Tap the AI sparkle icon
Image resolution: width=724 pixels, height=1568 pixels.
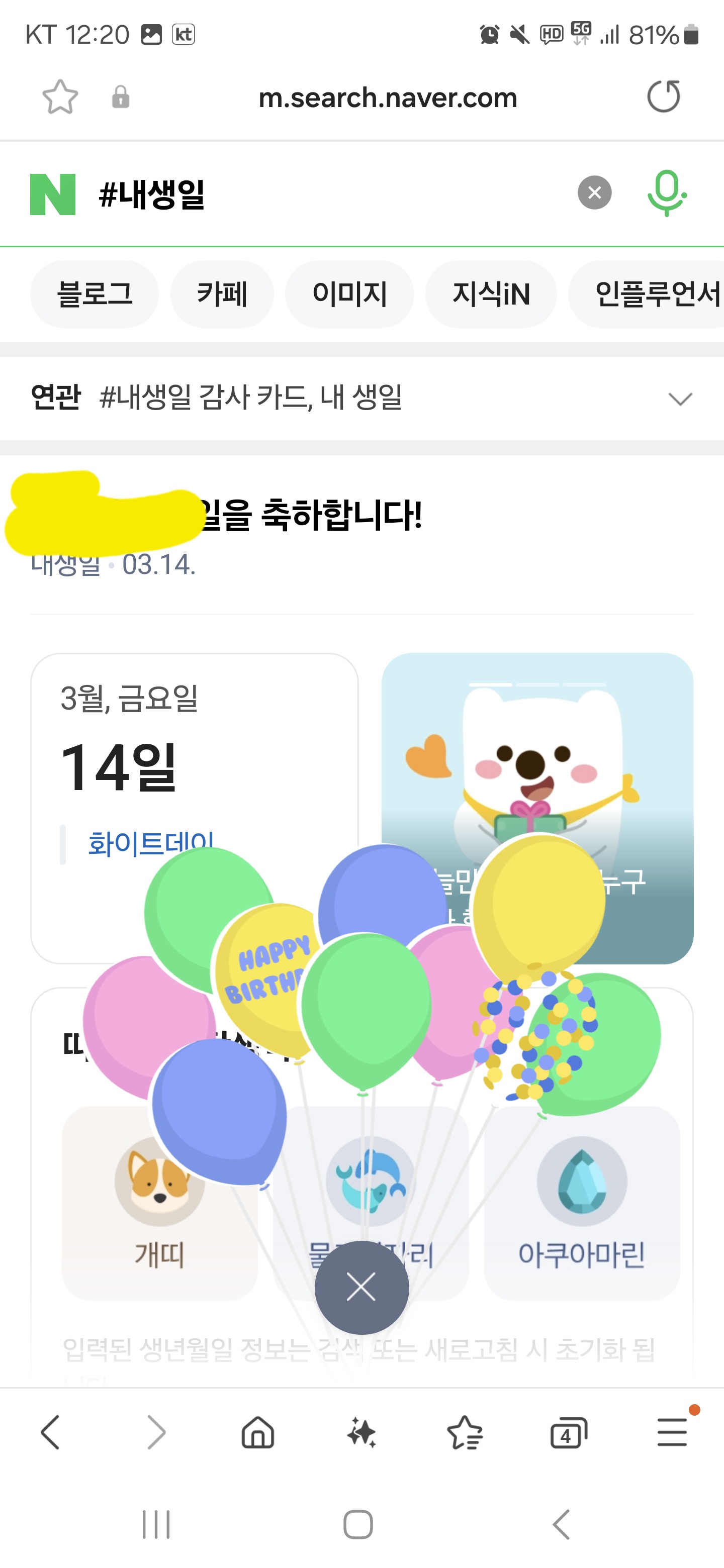pyautogui.click(x=361, y=1432)
